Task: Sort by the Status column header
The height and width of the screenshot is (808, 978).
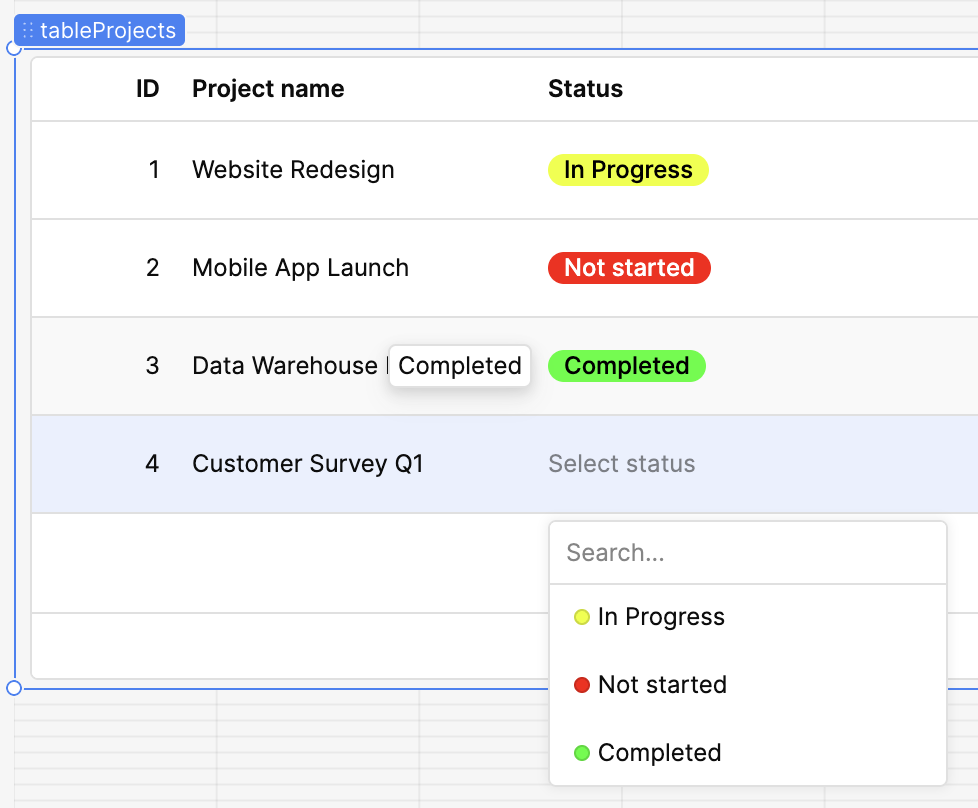Action: [x=585, y=89]
